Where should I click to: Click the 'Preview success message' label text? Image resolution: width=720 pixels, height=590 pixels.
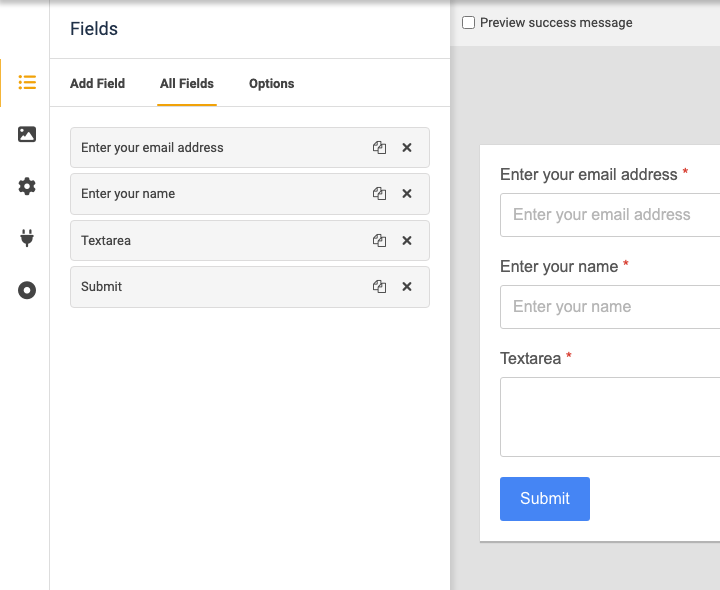coord(556,22)
